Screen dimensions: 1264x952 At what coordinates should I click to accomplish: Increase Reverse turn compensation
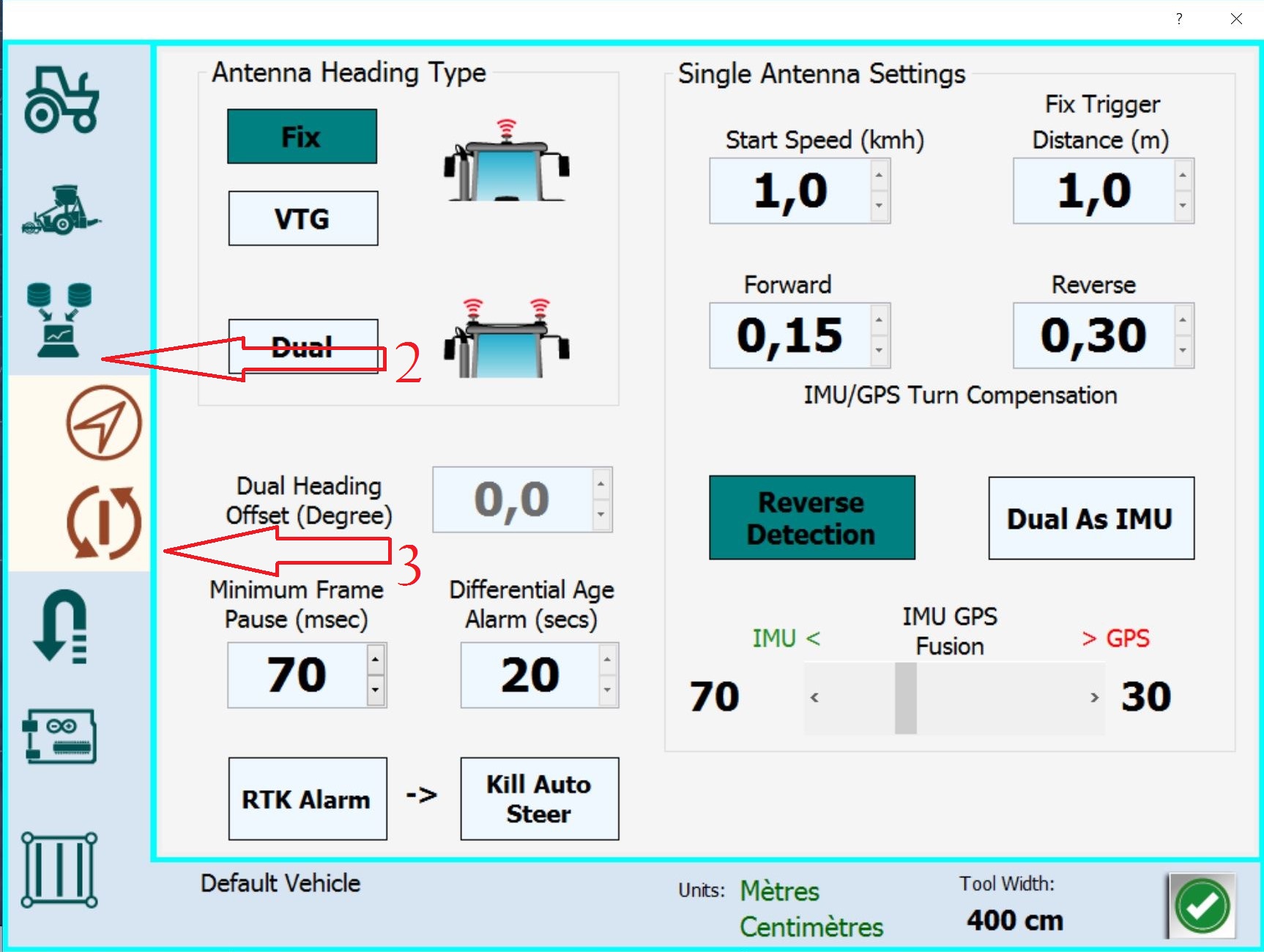click(x=1183, y=320)
